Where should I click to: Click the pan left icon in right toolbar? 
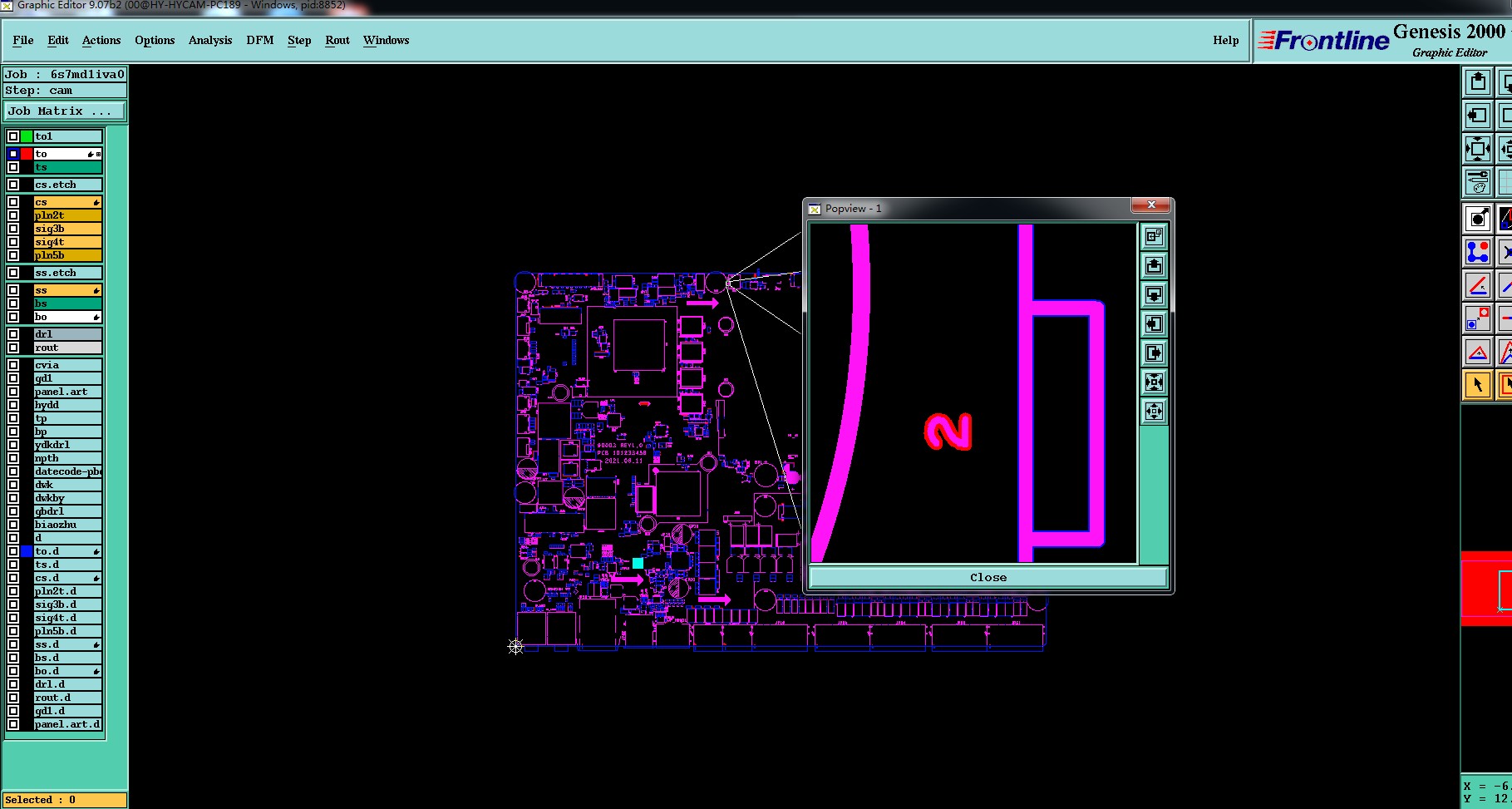pyautogui.click(x=1478, y=116)
